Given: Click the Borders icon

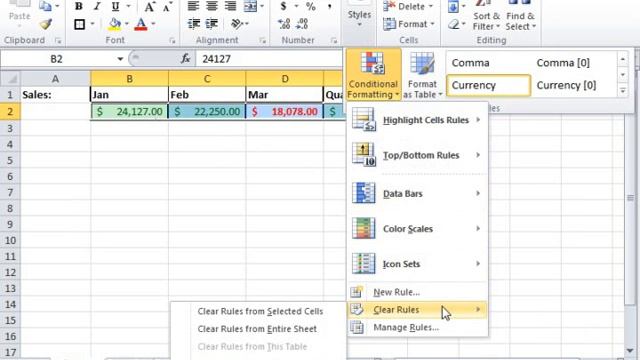Looking at the screenshot, I should point(80,24).
